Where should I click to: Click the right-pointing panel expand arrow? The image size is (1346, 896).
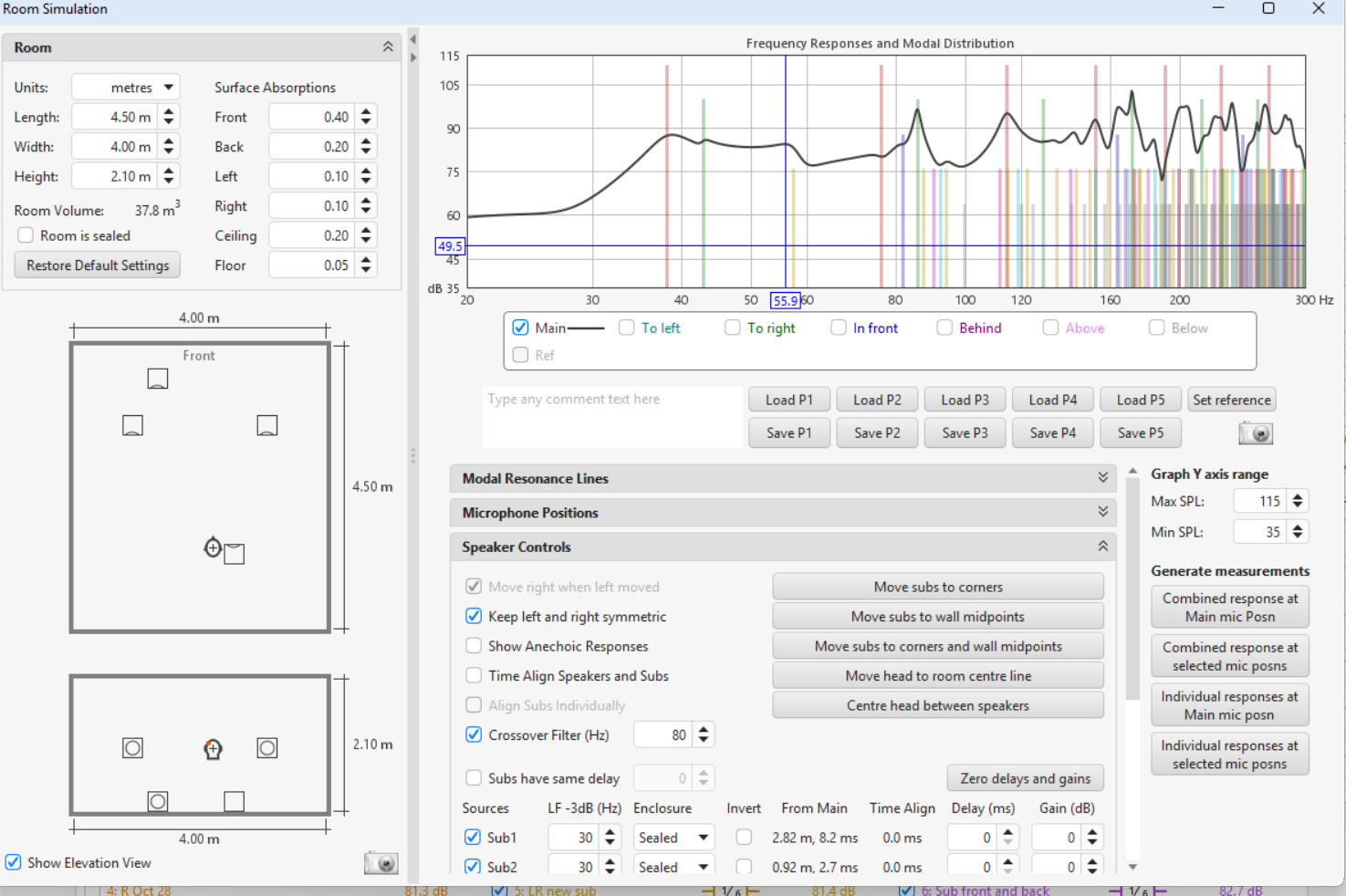pos(412,57)
